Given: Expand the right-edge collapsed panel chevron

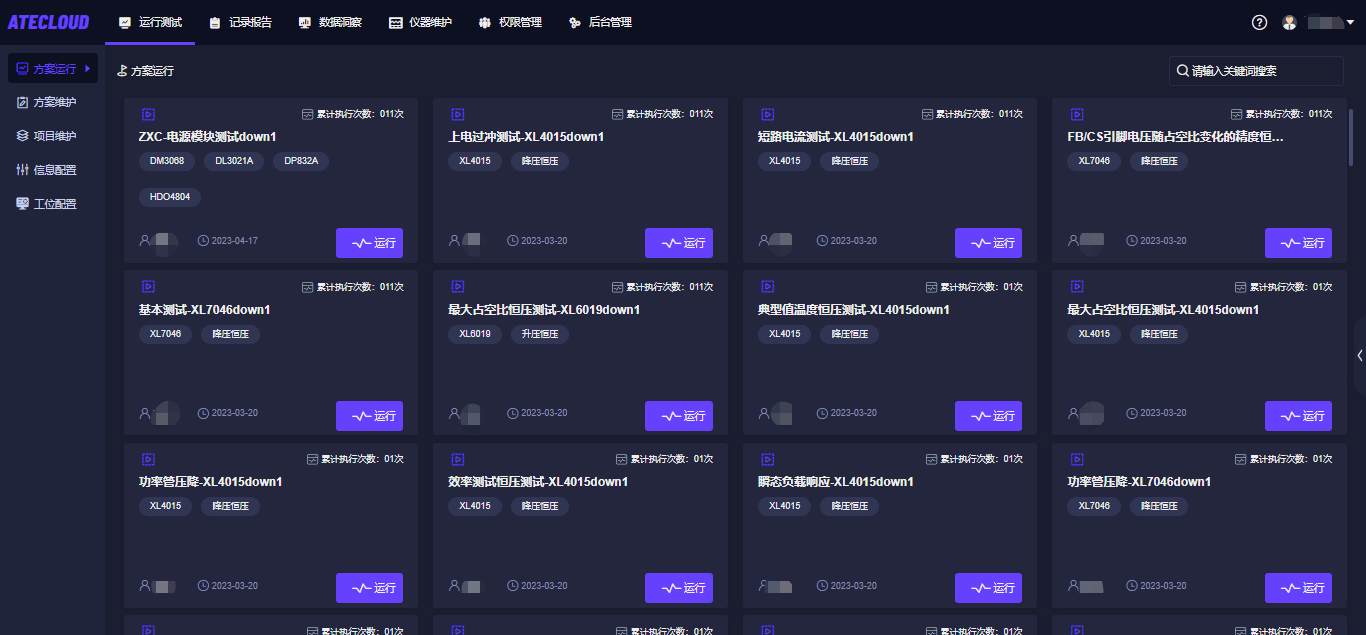Looking at the screenshot, I should [1360, 355].
